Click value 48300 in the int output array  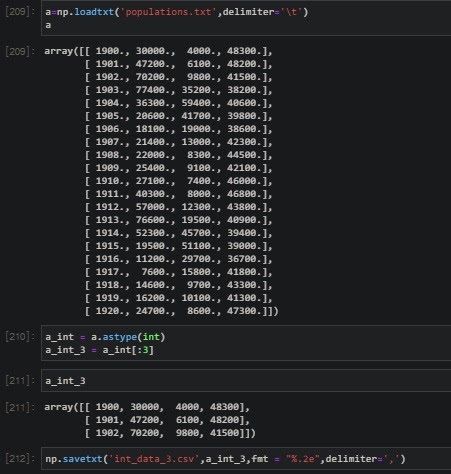click(x=224, y=407)
